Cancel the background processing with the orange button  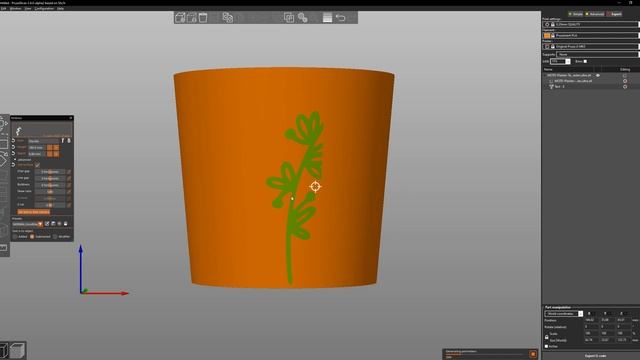click(x=533, y=354)
